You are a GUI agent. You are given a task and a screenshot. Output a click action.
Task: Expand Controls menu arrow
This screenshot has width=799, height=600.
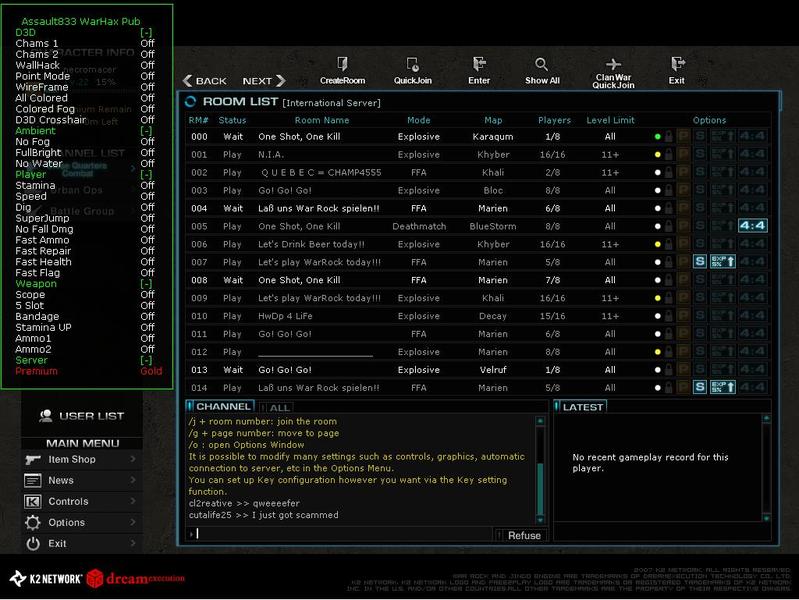[x=133, y=501]
